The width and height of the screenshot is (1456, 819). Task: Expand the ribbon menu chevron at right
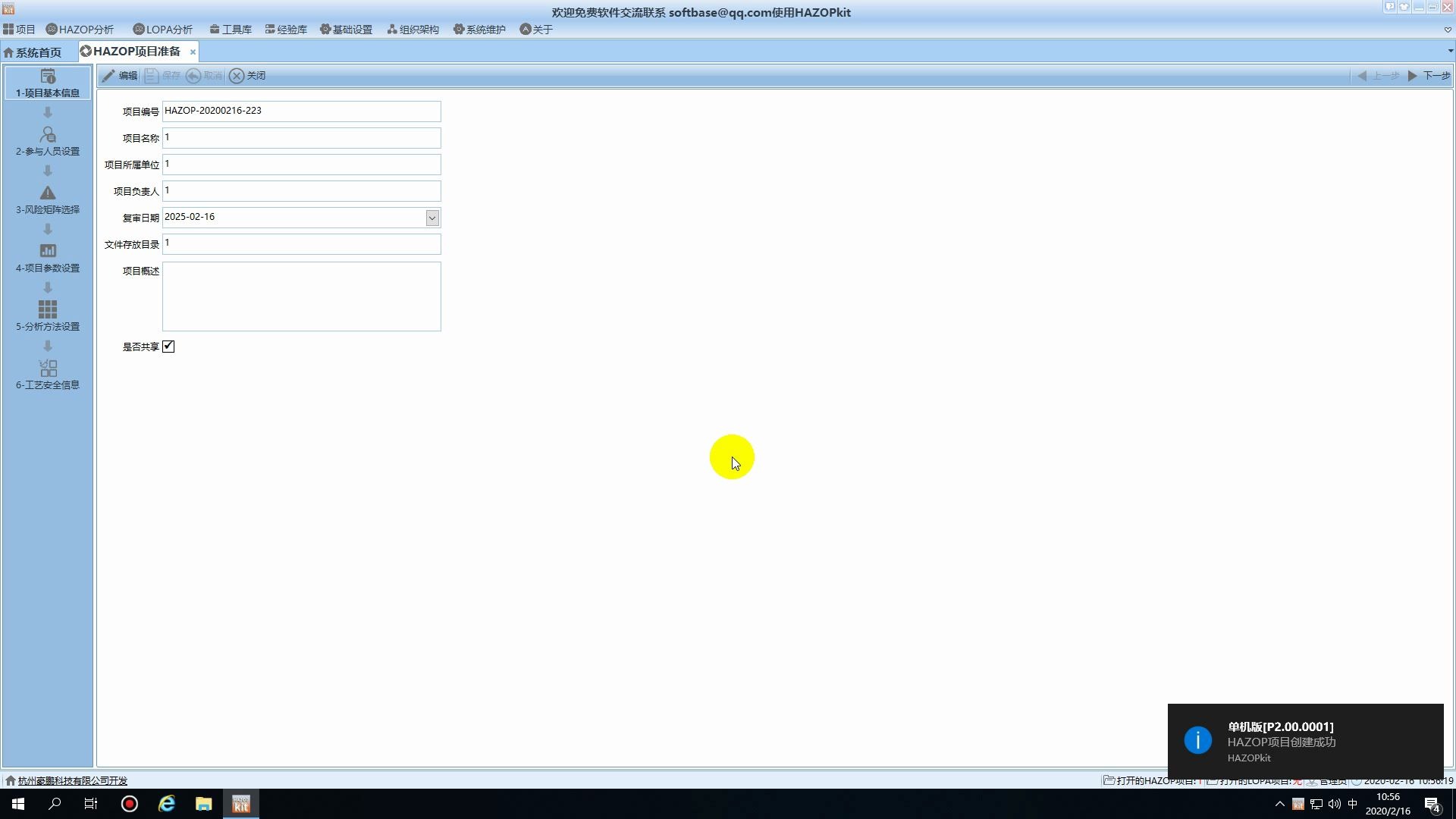(1448, 30)
